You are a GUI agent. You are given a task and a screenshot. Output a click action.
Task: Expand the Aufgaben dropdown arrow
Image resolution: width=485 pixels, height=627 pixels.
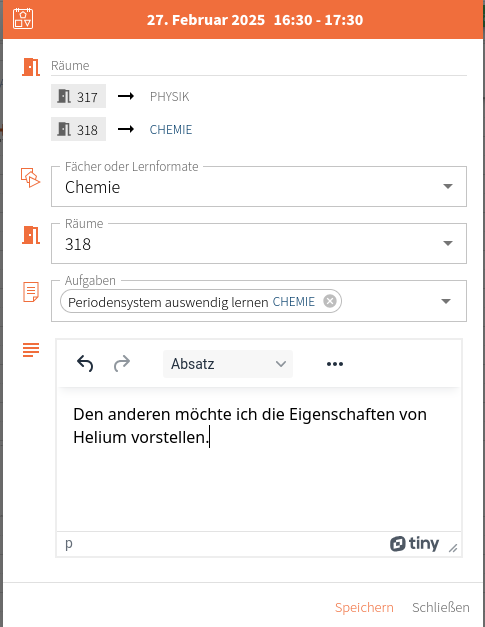tap(446, 301)
